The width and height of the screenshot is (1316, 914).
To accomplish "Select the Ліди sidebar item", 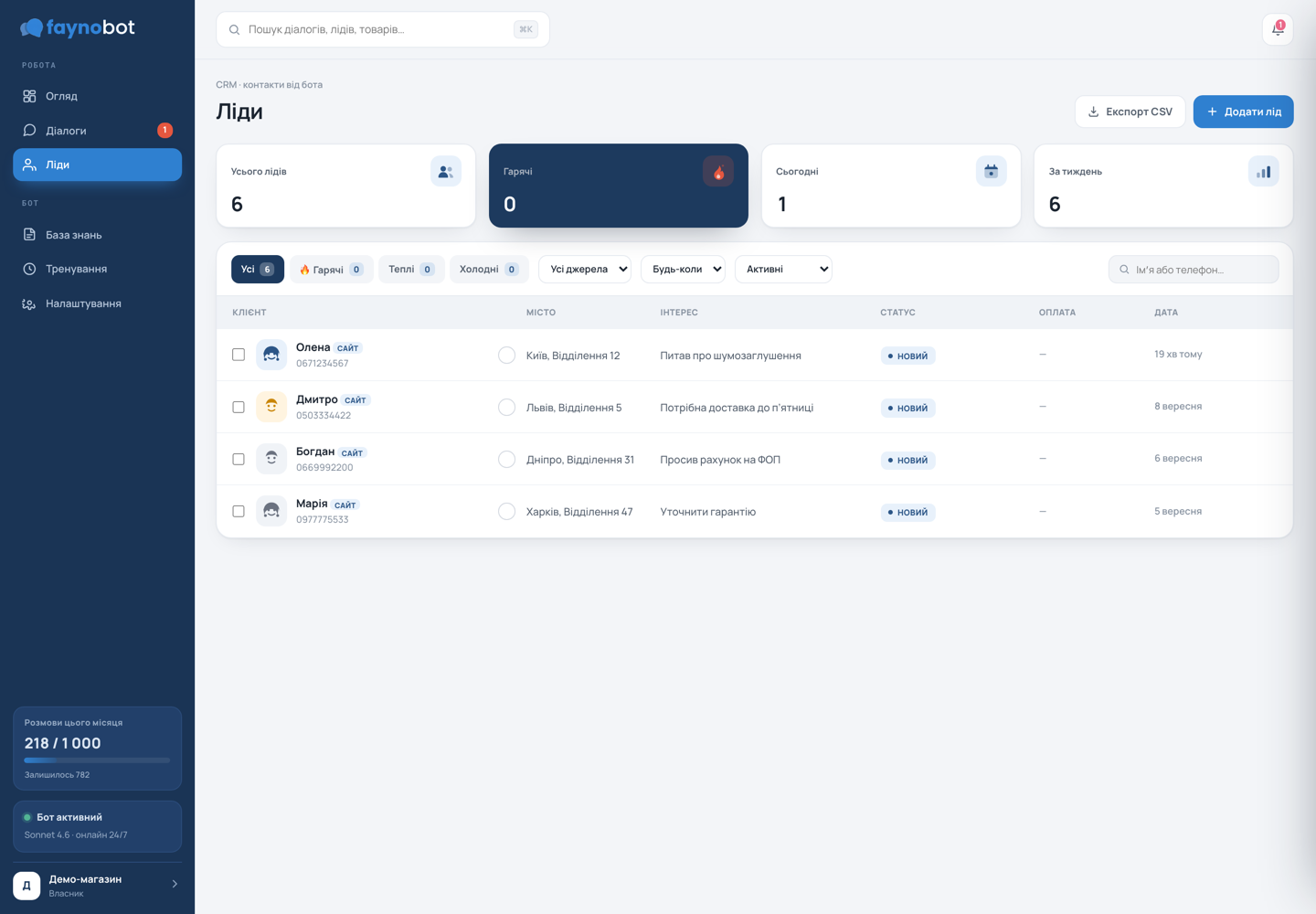I will (x=97, y=165).
